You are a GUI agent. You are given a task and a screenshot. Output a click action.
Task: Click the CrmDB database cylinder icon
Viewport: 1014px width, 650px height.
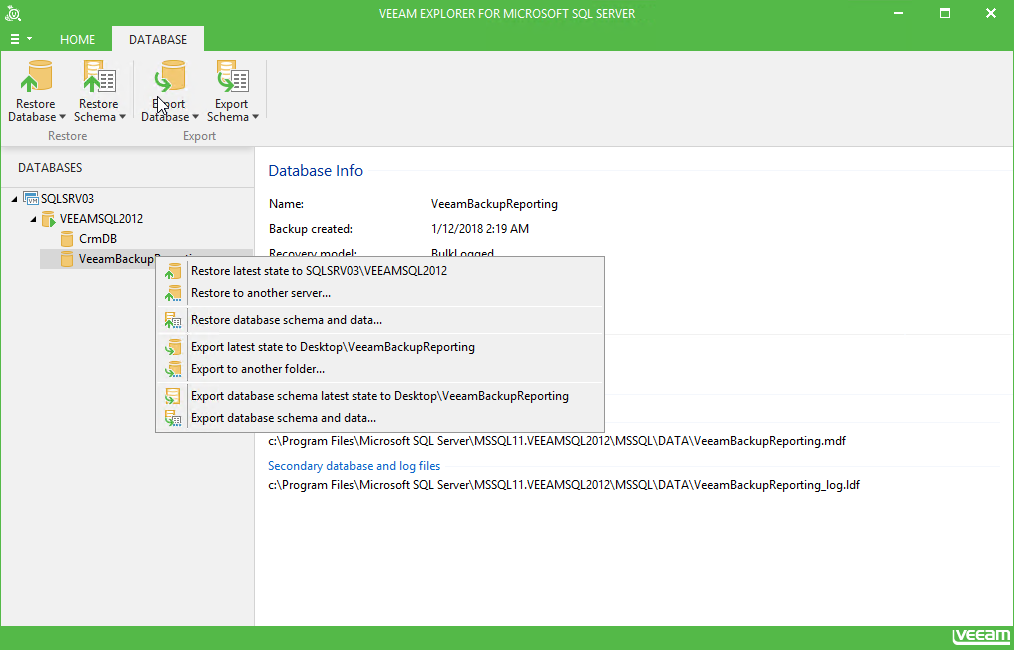[67, 239]
